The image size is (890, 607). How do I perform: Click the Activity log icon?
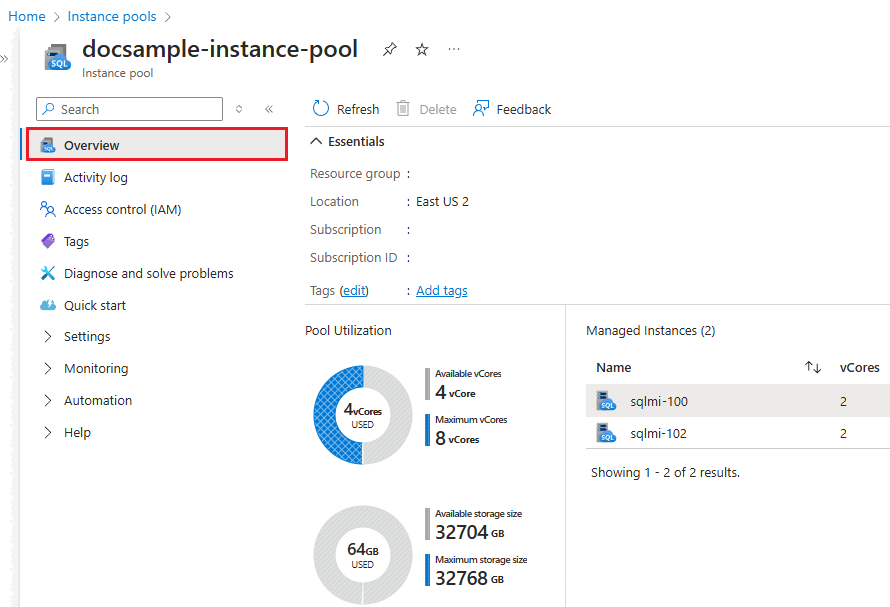click(48, 177)
